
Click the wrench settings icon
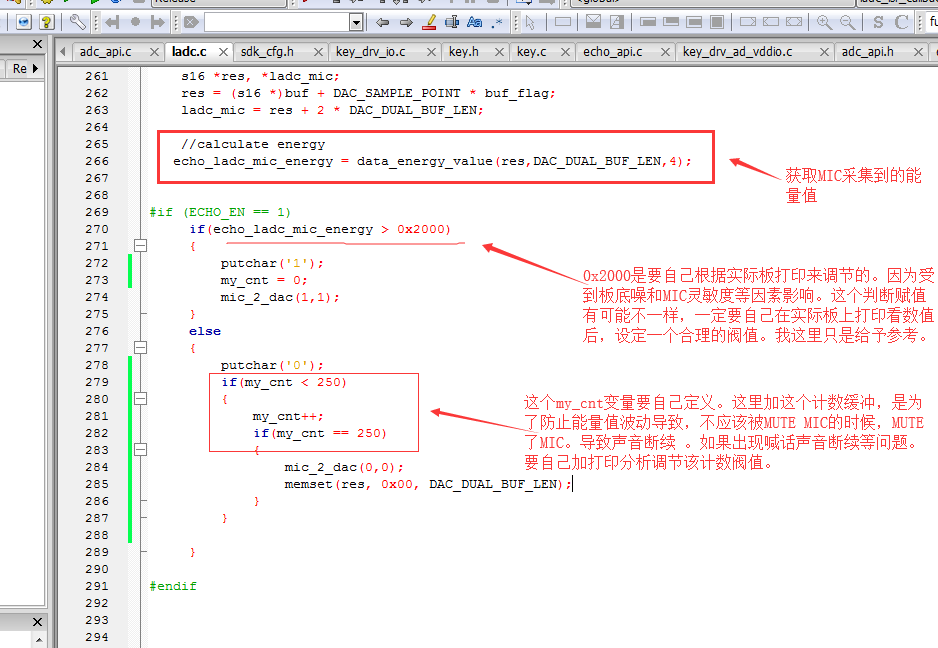(x=77, y=22)
